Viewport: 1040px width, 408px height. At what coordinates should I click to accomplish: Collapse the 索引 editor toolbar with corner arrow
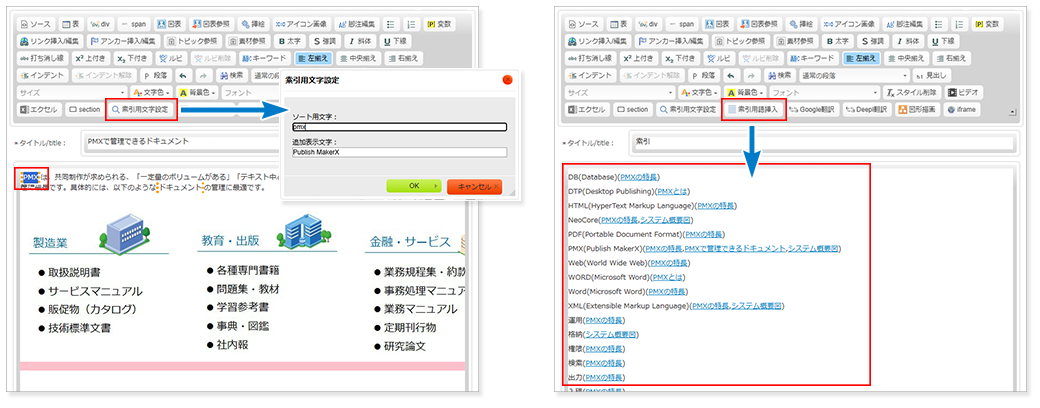[1012, 112]
